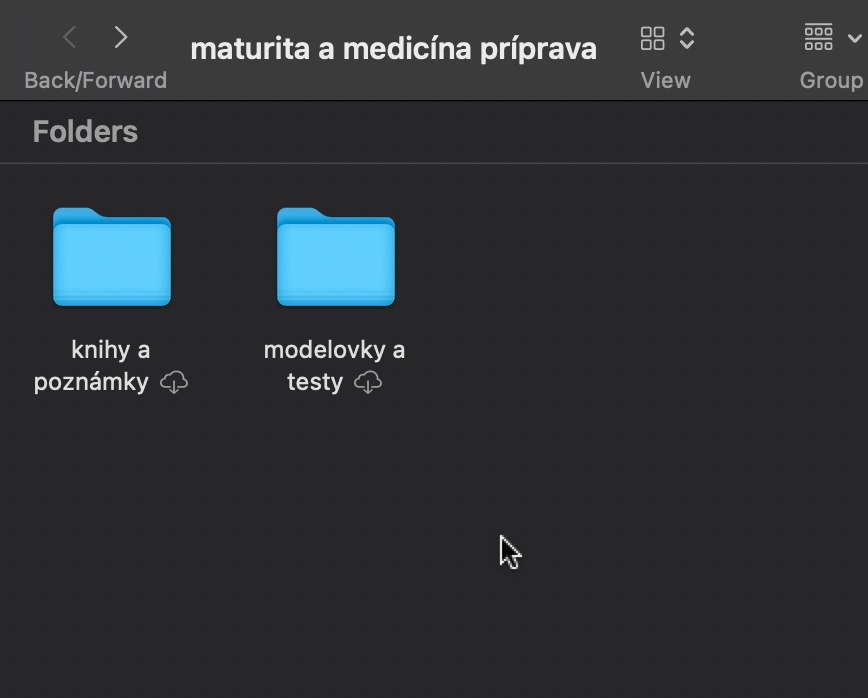Download 'modelovky a testy' via its cloud icon
Screen dimensions: 868x698
pos(368,382)
